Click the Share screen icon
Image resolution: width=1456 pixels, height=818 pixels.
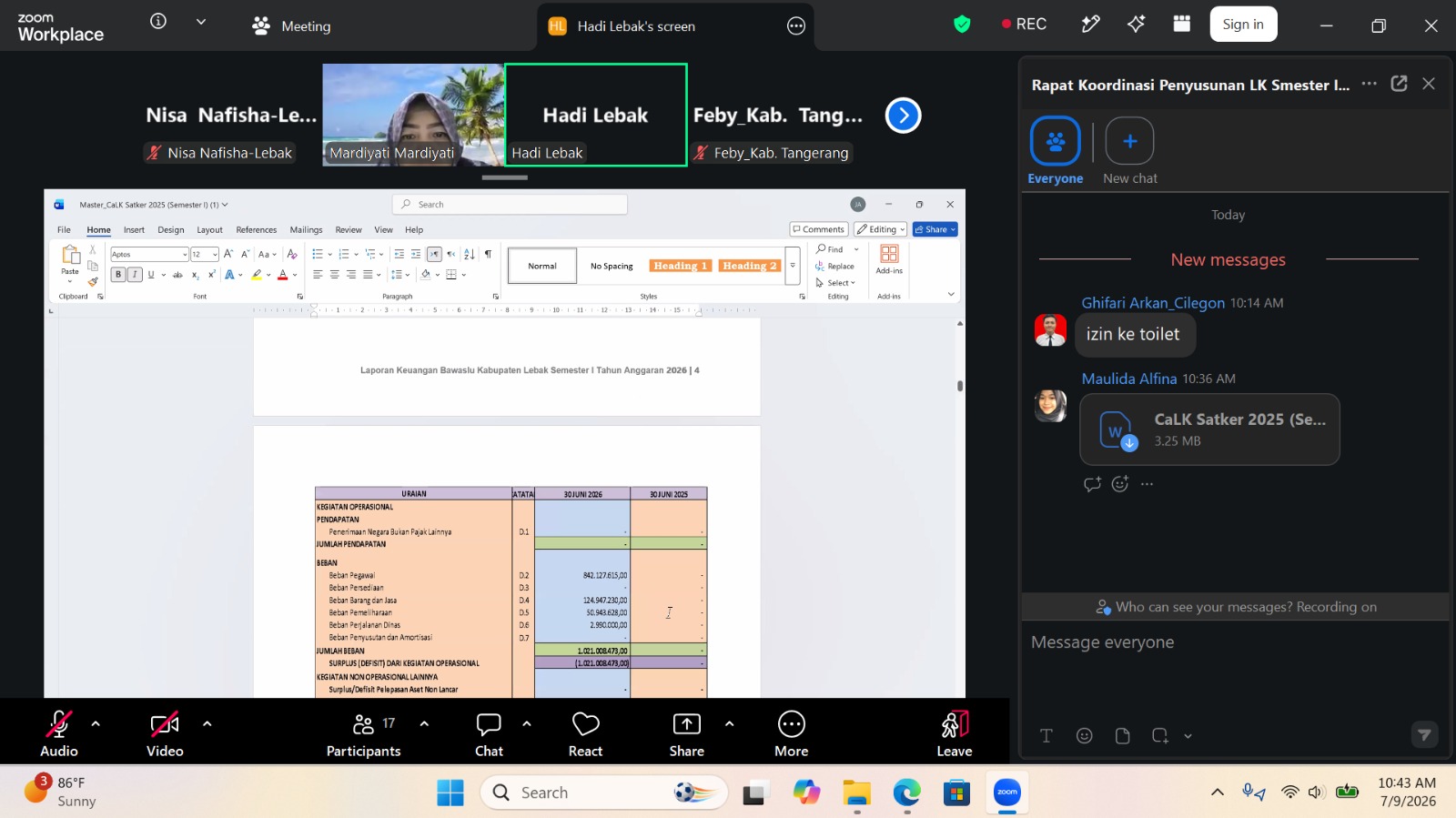[686, 733]
